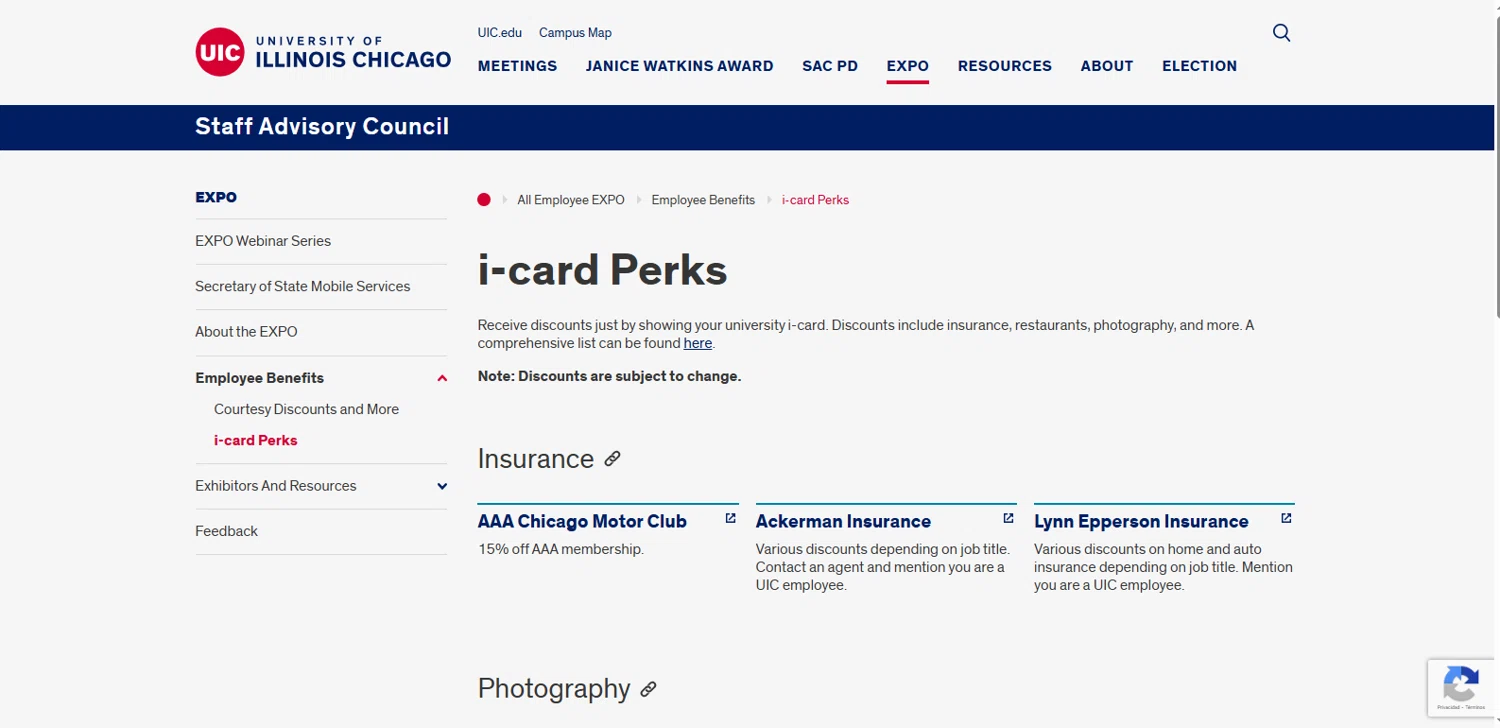External link icon for Ackerman Insurance
The height and width of the screenshot is (728, 1500).
(x=1008, y=518)
